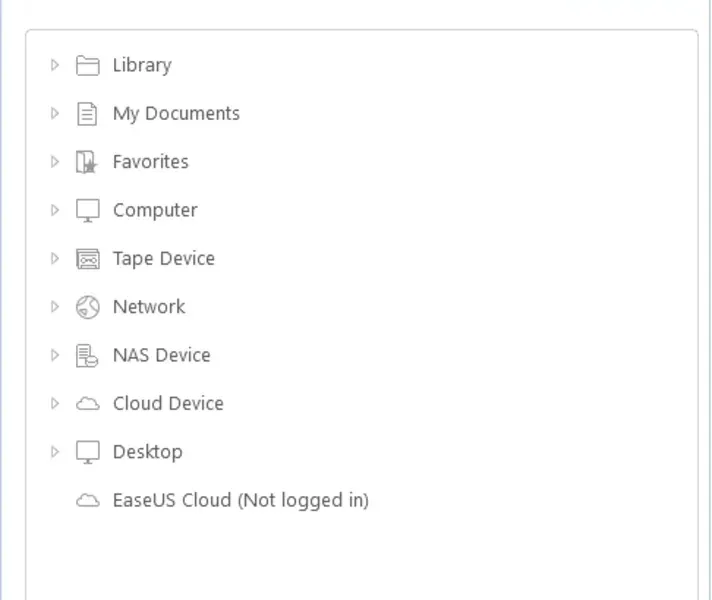Expand the My Documents node arrow

tap(55, 114)
